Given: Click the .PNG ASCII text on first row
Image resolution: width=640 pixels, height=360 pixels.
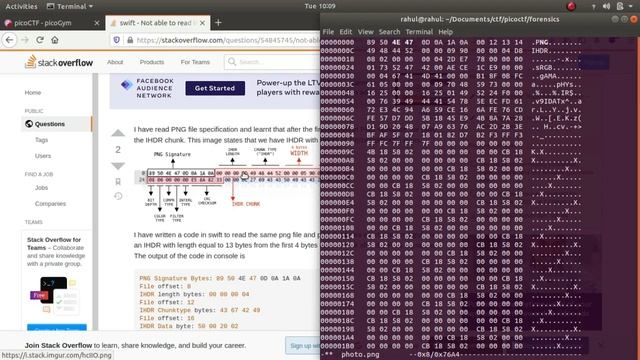Looking at the screenshot, I should pos(540,42).
